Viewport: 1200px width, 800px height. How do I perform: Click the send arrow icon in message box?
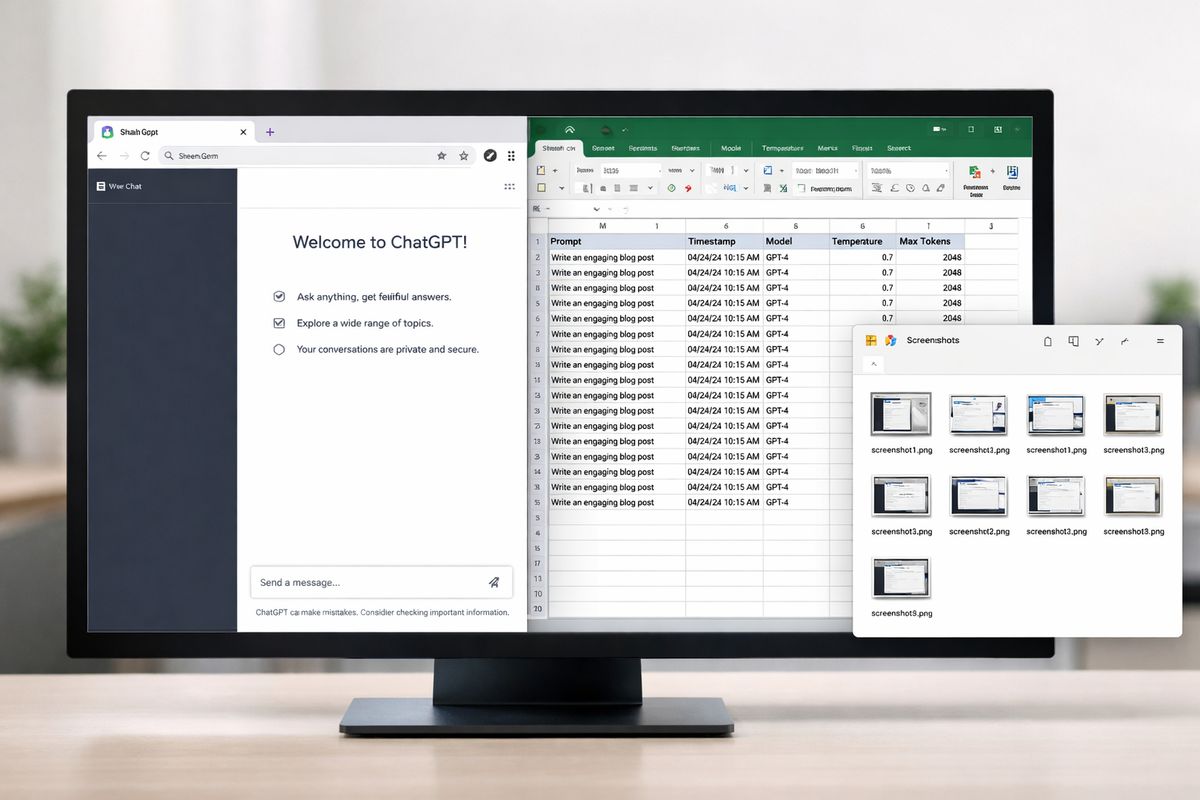coord(493,582)
